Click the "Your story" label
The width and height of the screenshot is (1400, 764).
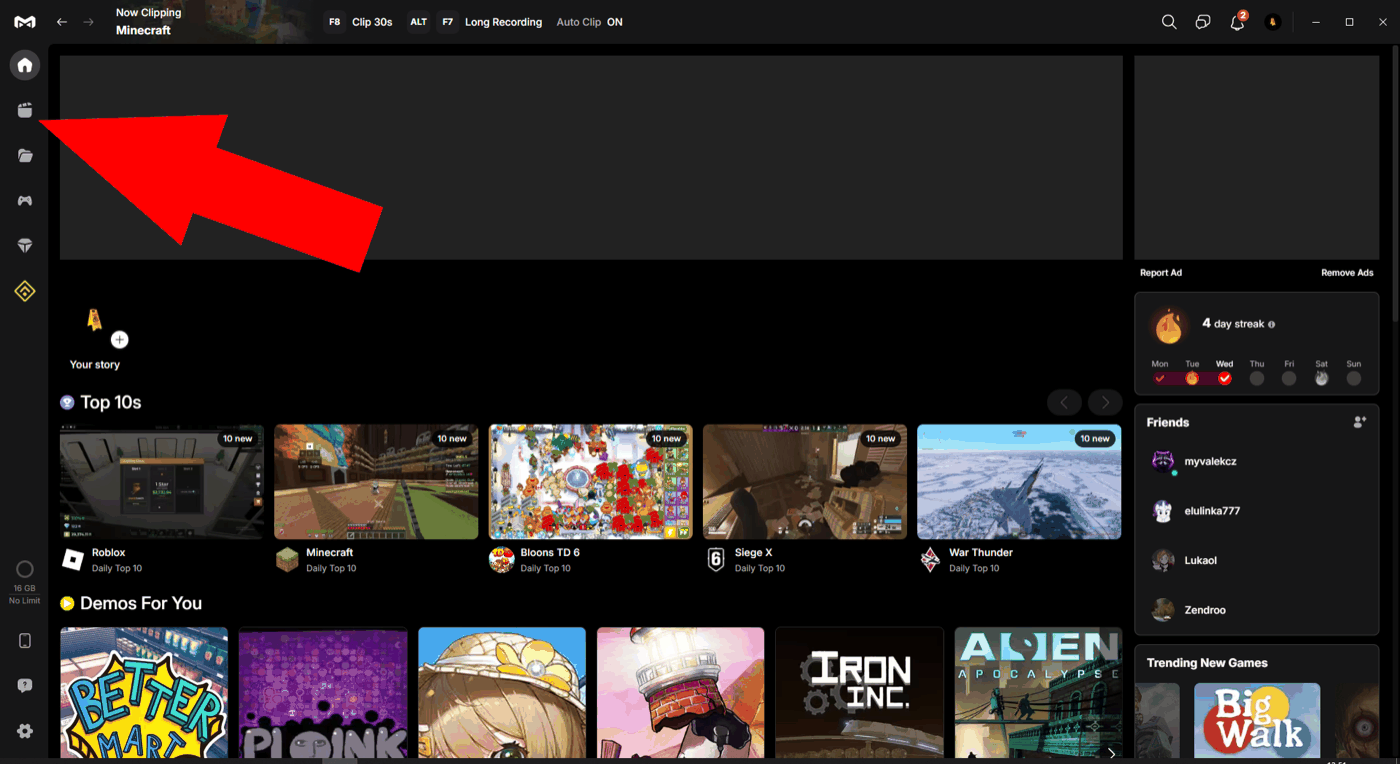coord(95,365)
